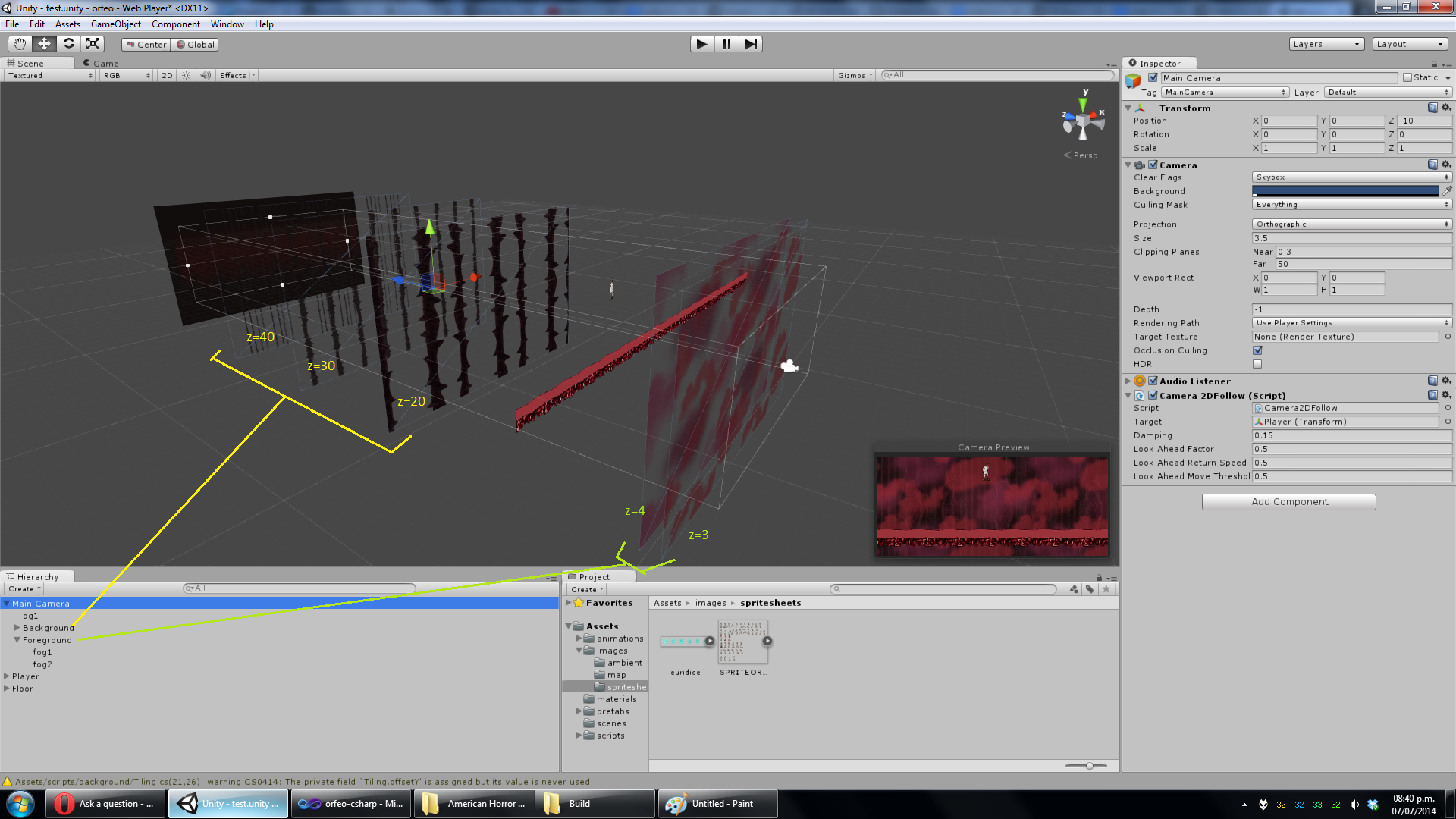
Task: Click the Play button
Action: coord(702,44)
